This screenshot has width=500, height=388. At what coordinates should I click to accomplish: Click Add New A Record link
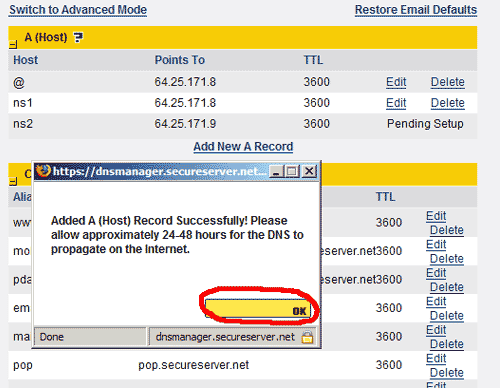pyautogui.click(x=243, y=147)
